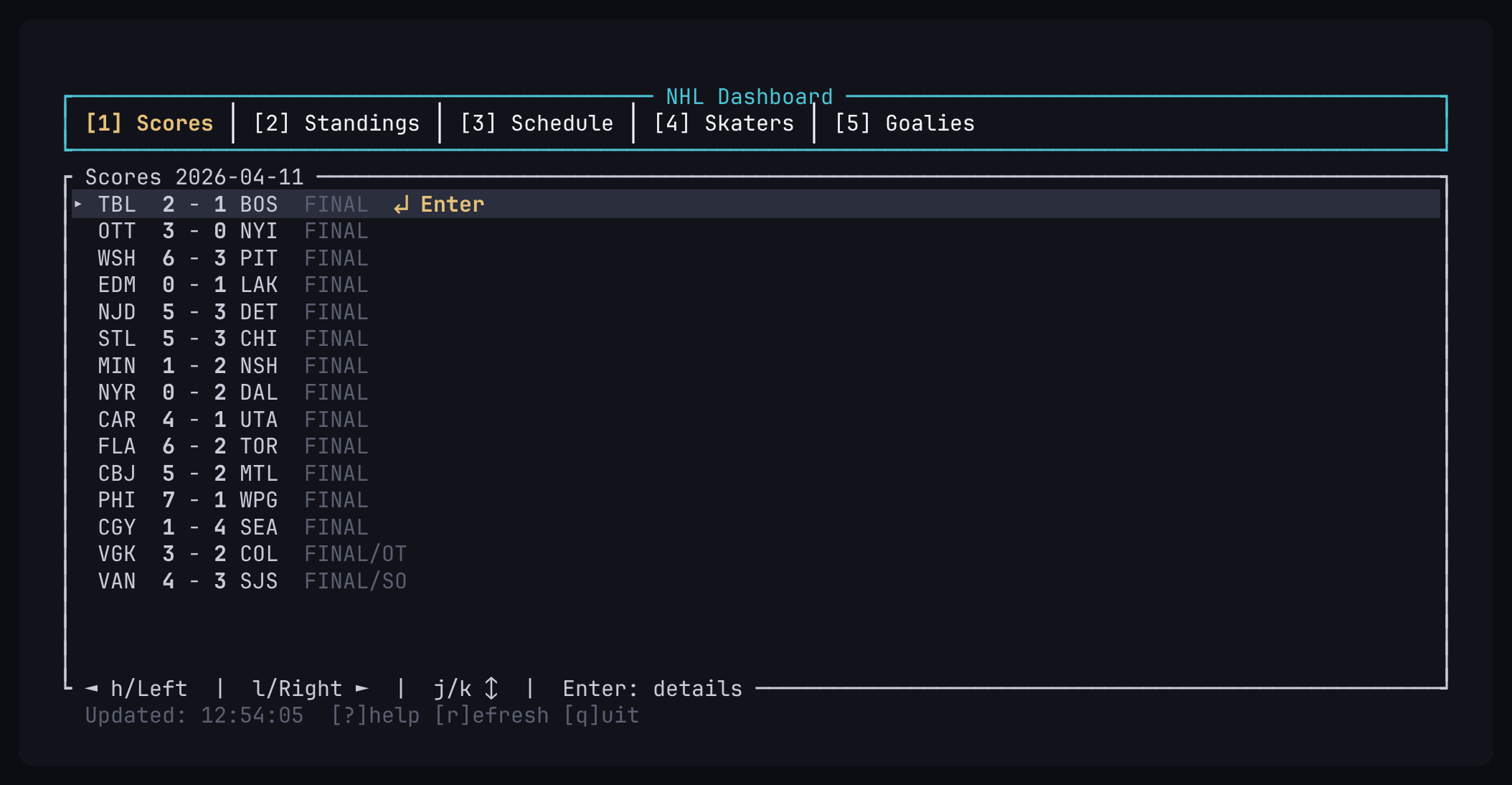Click the 'Updated: 12:54:05' timestamp
Screen dimensions: 1512x785
[194, 715]
